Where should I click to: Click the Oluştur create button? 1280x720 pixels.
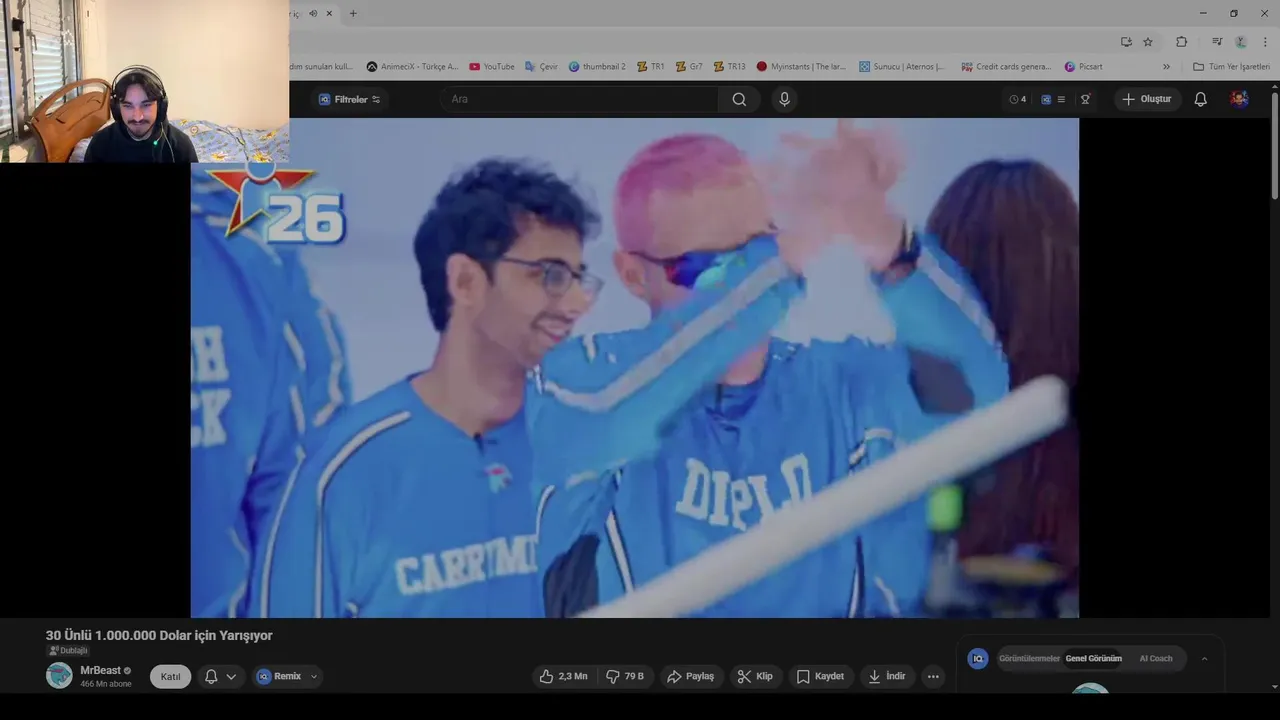1147,99
